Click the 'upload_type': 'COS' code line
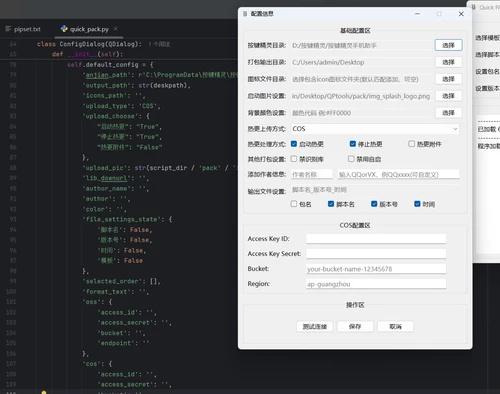The height and width of the screenshot is (394, 500). pyautogui.click(x=122, y=106)
